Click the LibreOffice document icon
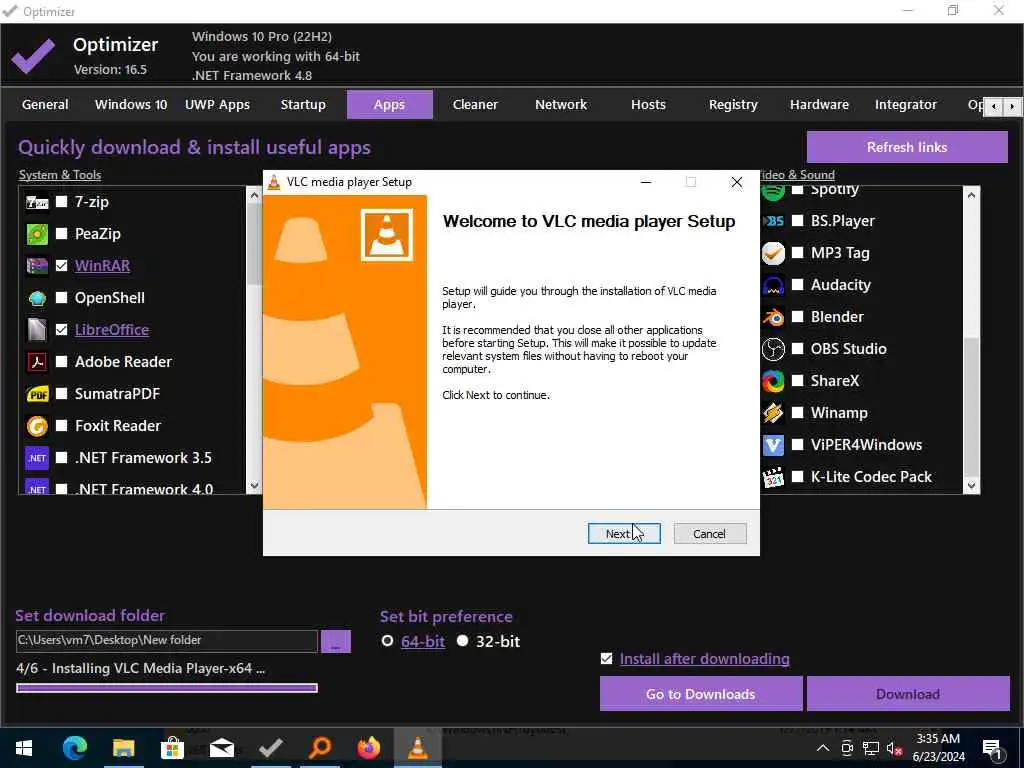This screenshot has width=1024, height=768. [37, 330]
